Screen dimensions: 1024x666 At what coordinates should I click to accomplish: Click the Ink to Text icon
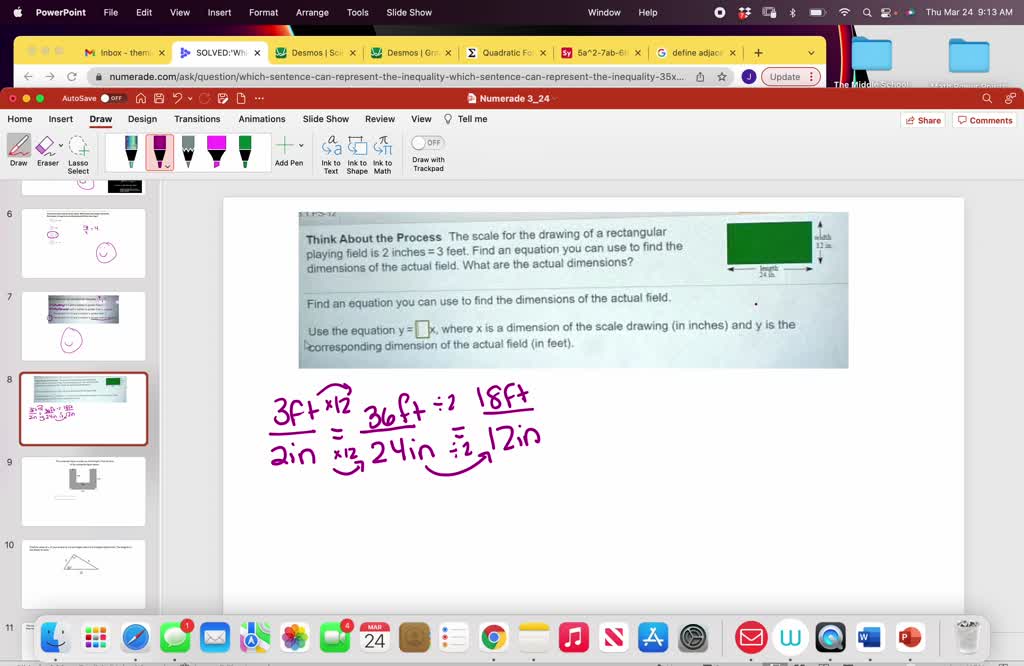[331, 153]
